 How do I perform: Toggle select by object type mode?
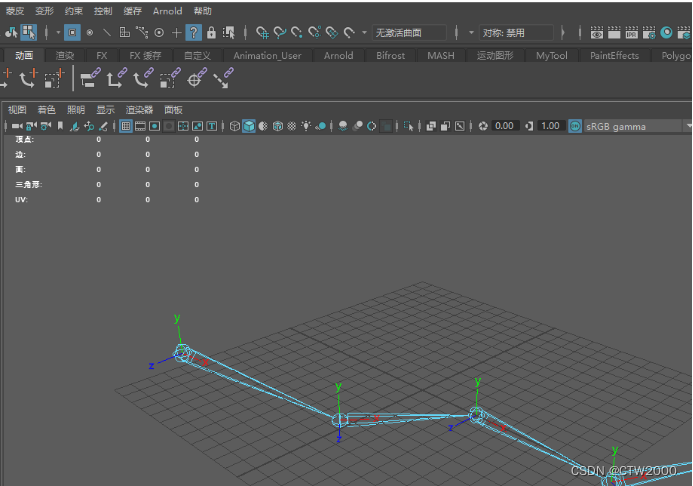point(29,32)
